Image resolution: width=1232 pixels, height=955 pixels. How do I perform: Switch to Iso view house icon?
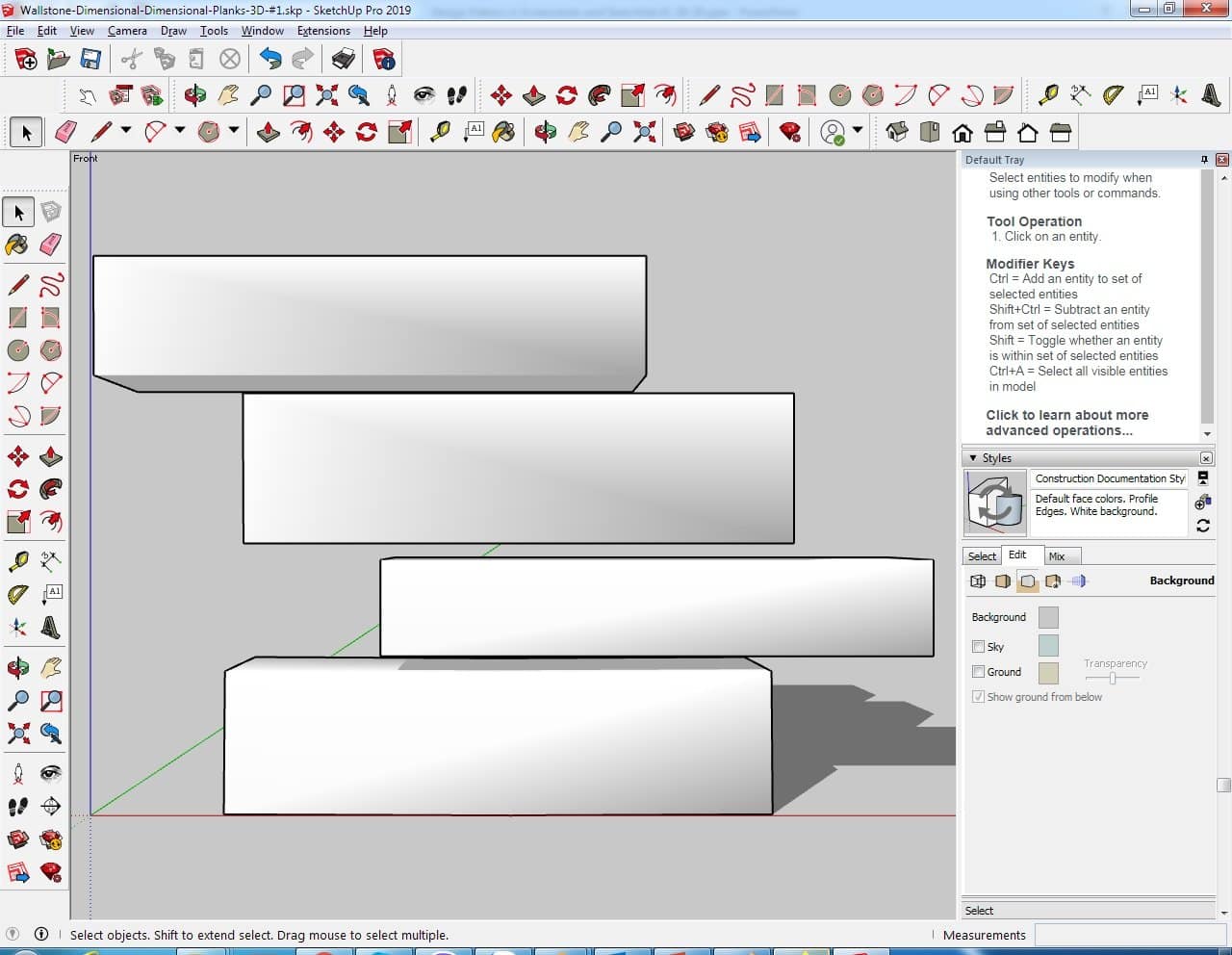pyautogui.click(x=896, y=132)
